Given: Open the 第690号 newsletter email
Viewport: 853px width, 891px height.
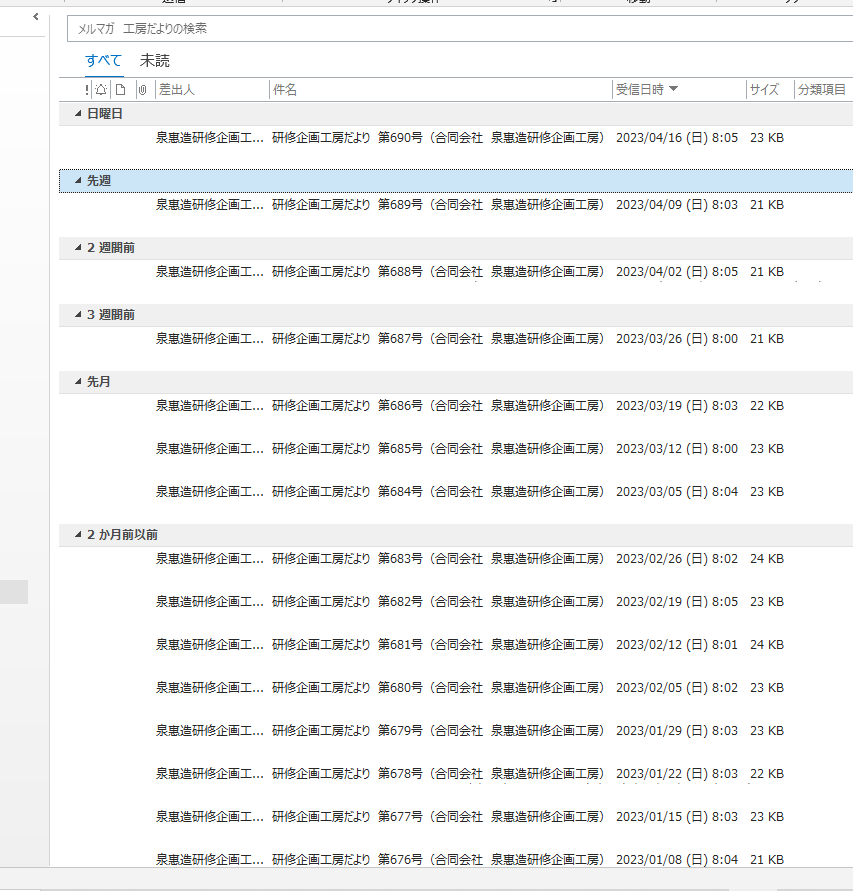Looking at the screenshot, I should (456, 138).
